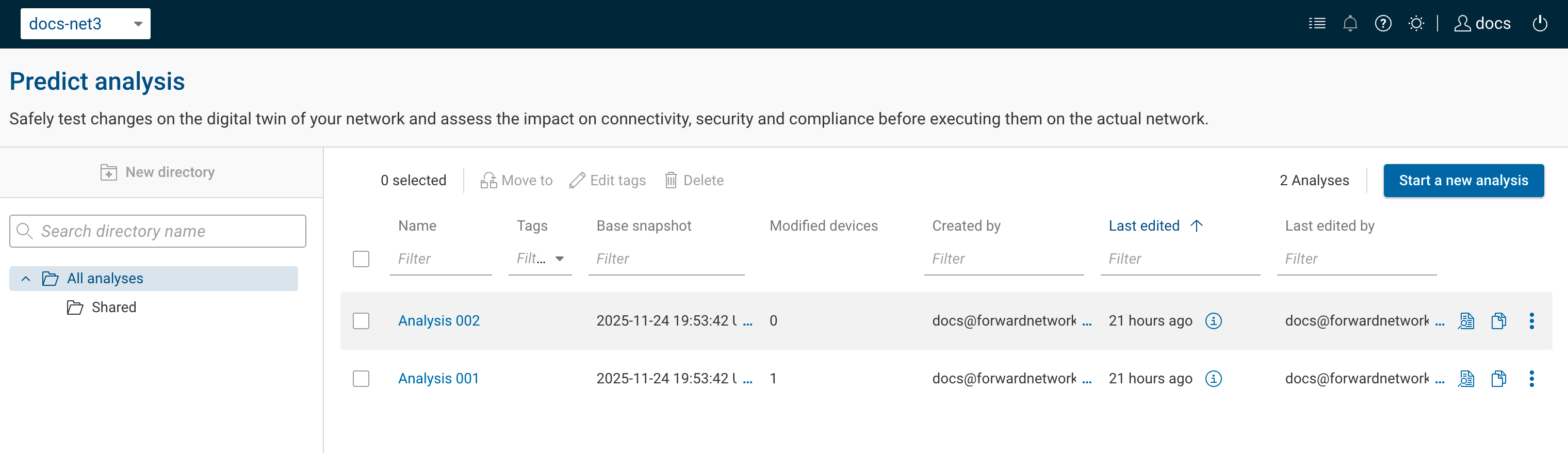Click Start a new analysis
Viewport: 1568px width, 453px height.
pyautogui.click(x=1463, y=180)
